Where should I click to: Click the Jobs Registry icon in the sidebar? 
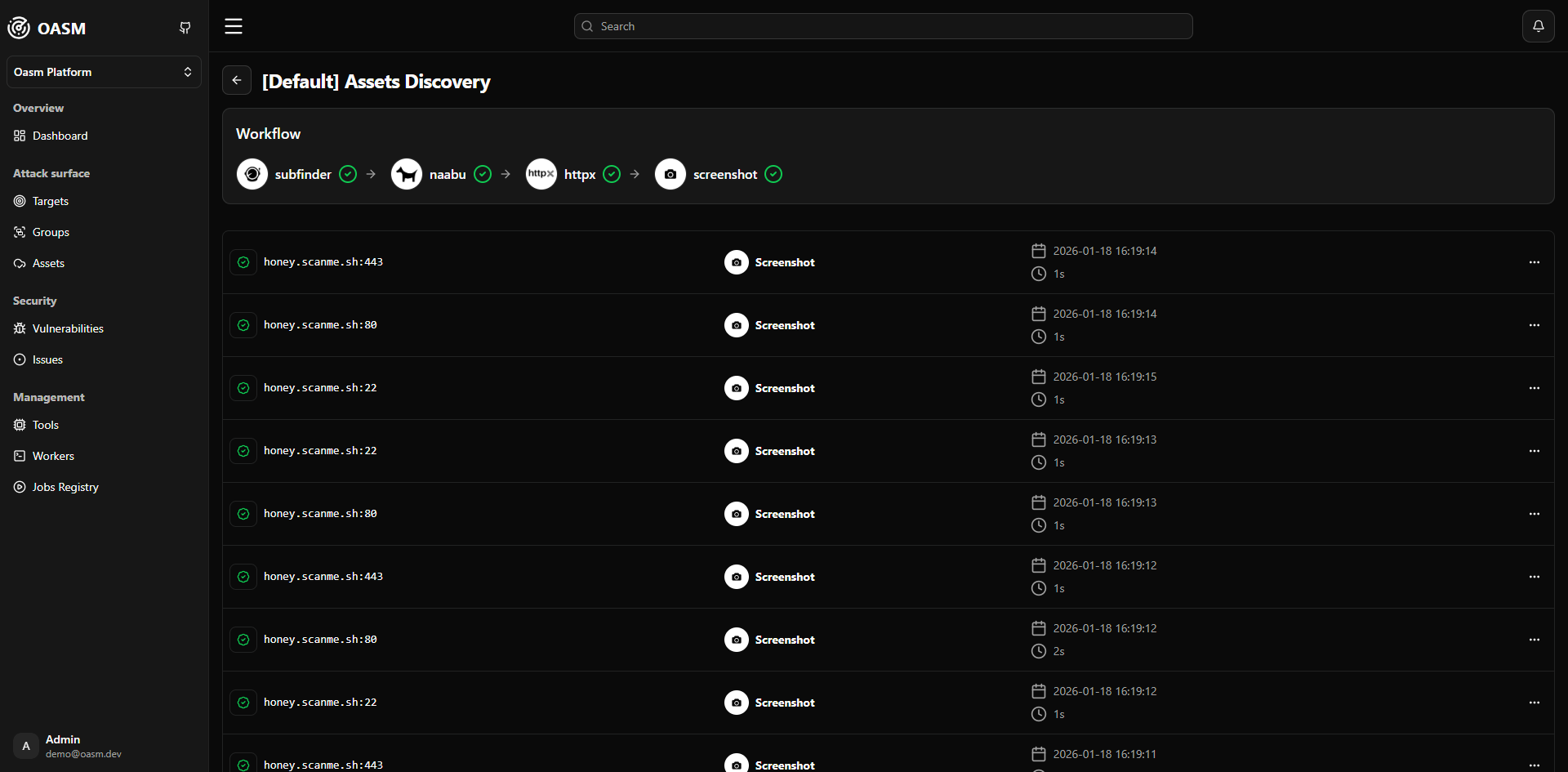(x=20, y=487)
